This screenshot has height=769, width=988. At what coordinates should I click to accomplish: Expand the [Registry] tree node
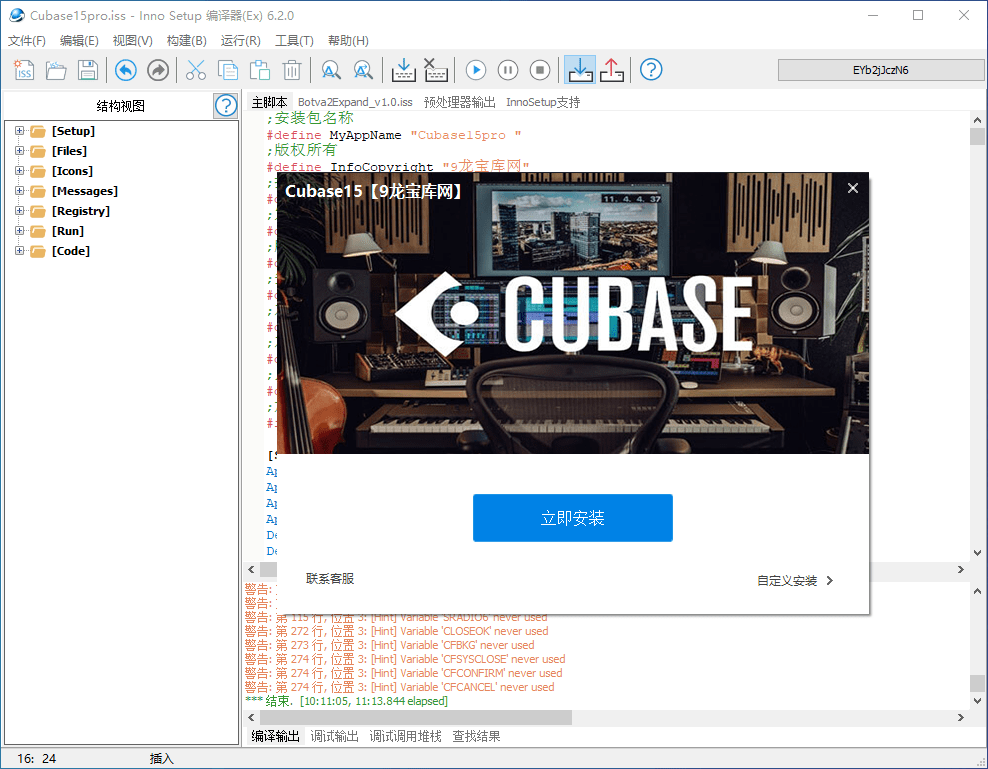[x=20, y=210]
